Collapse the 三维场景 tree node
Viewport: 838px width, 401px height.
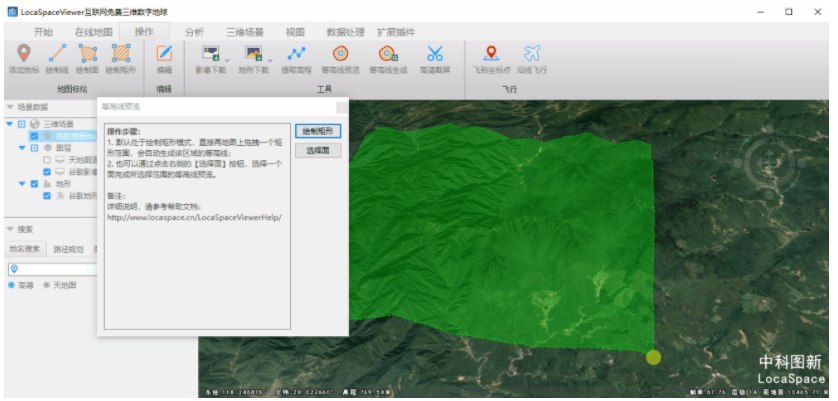point(9,124)
